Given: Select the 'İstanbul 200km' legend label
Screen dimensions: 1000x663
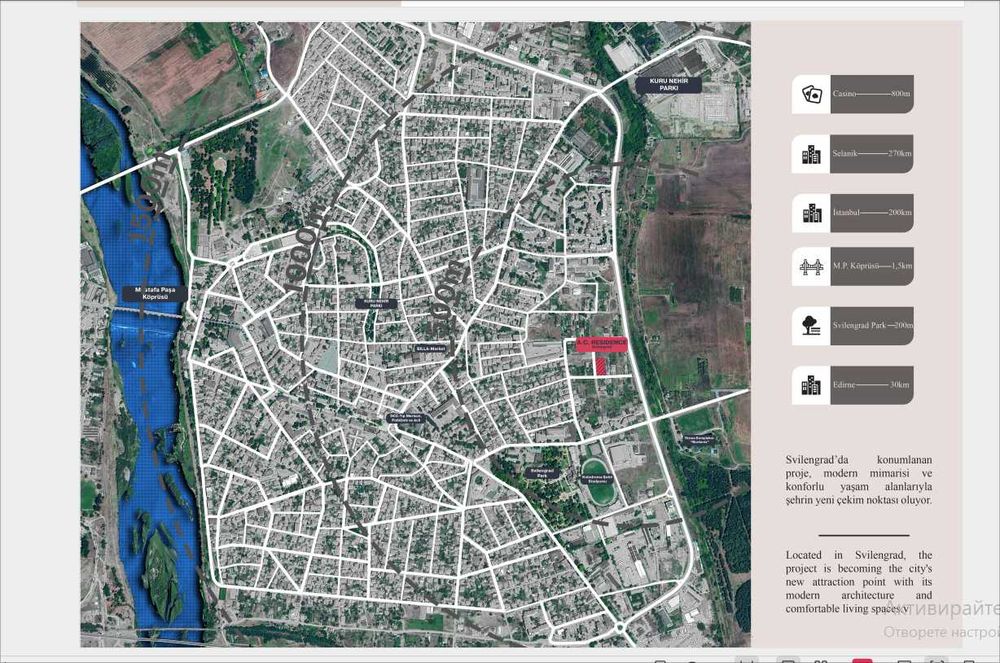Looking at the screenshot, I should (872, 213).
